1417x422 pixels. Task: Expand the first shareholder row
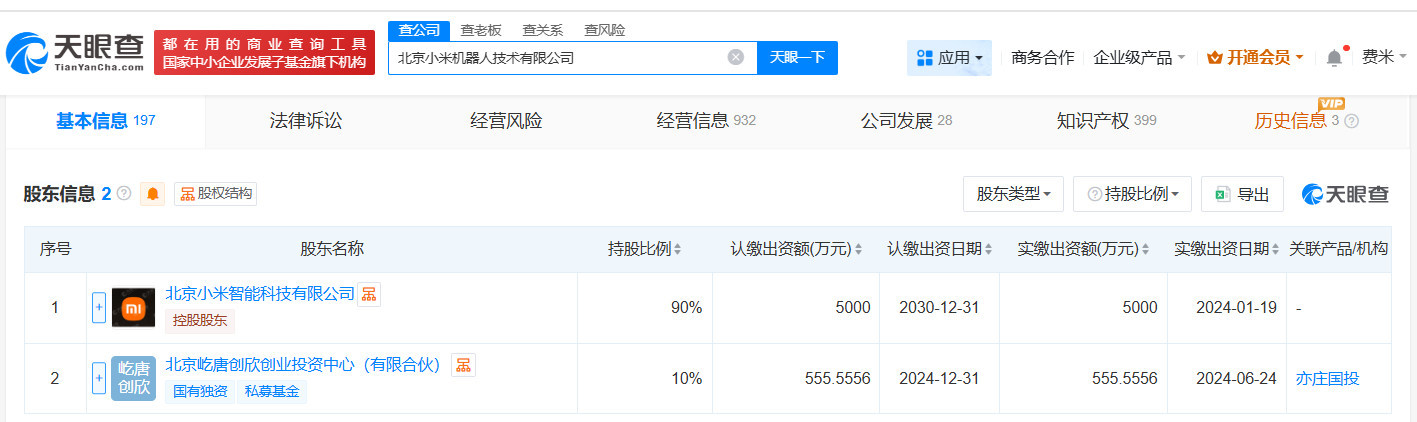pos(99,308)
